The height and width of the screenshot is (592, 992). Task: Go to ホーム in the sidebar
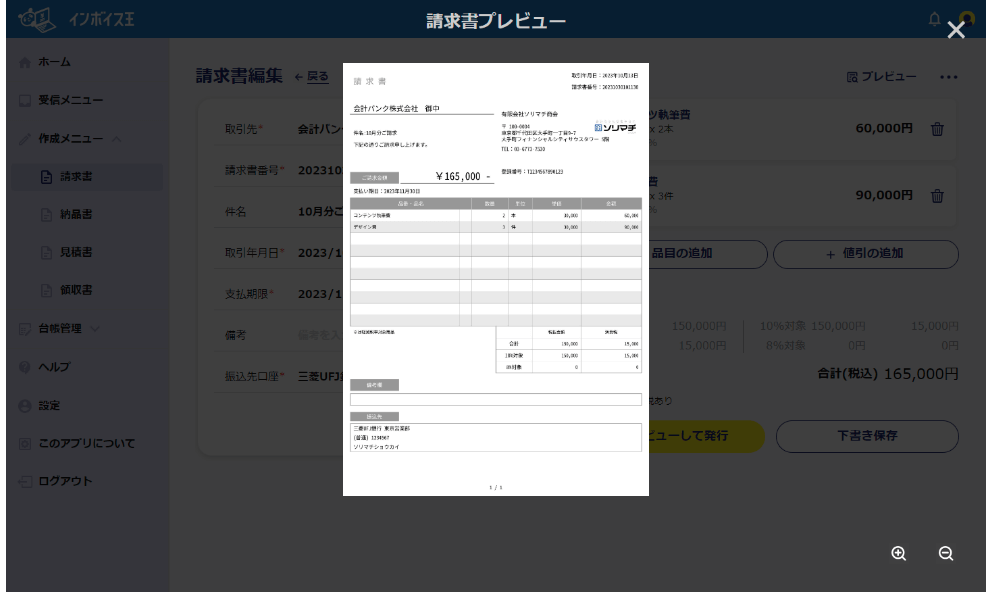click(54, 62)
